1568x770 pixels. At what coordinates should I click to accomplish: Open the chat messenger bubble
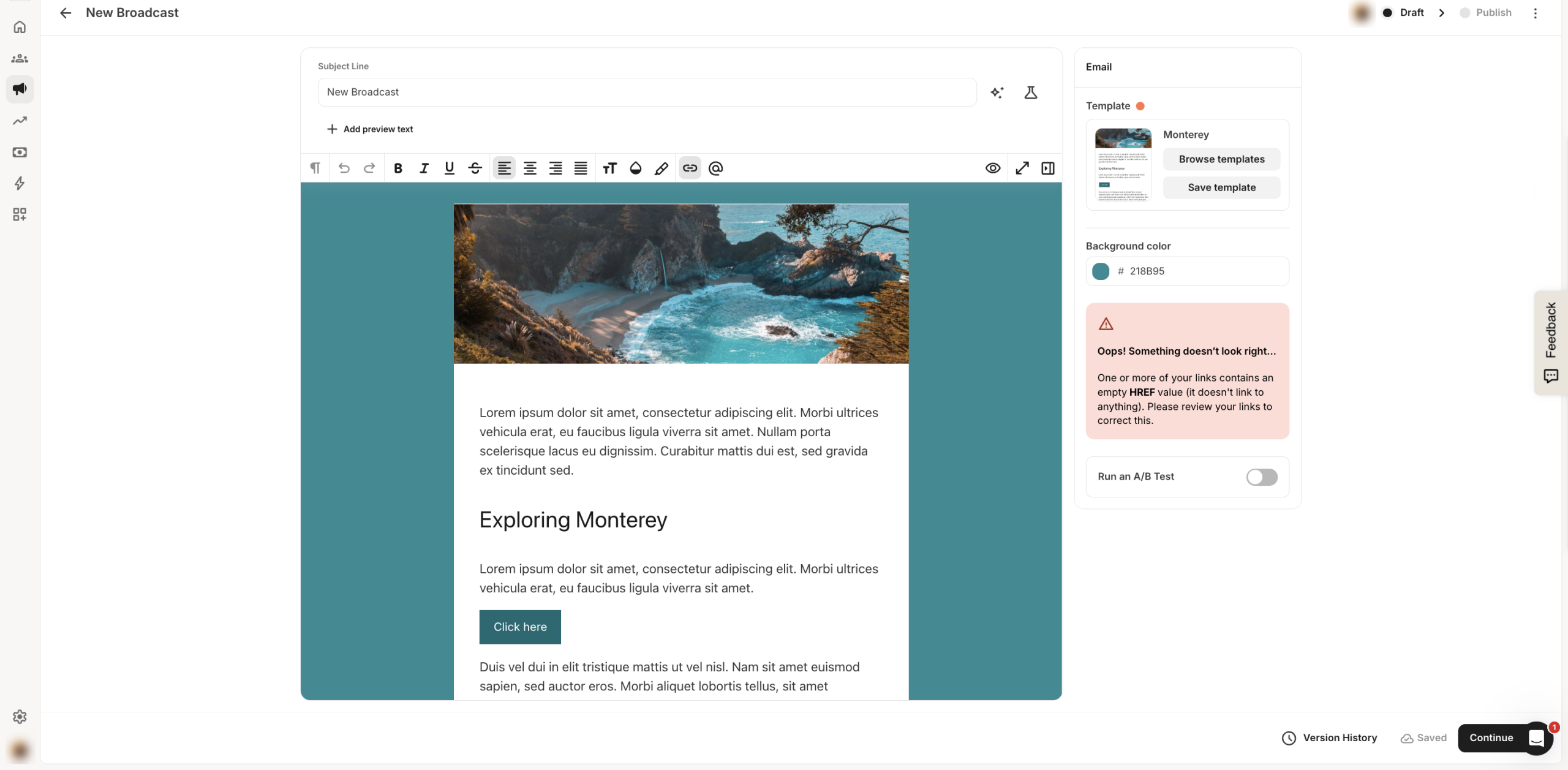[1537, 738]
